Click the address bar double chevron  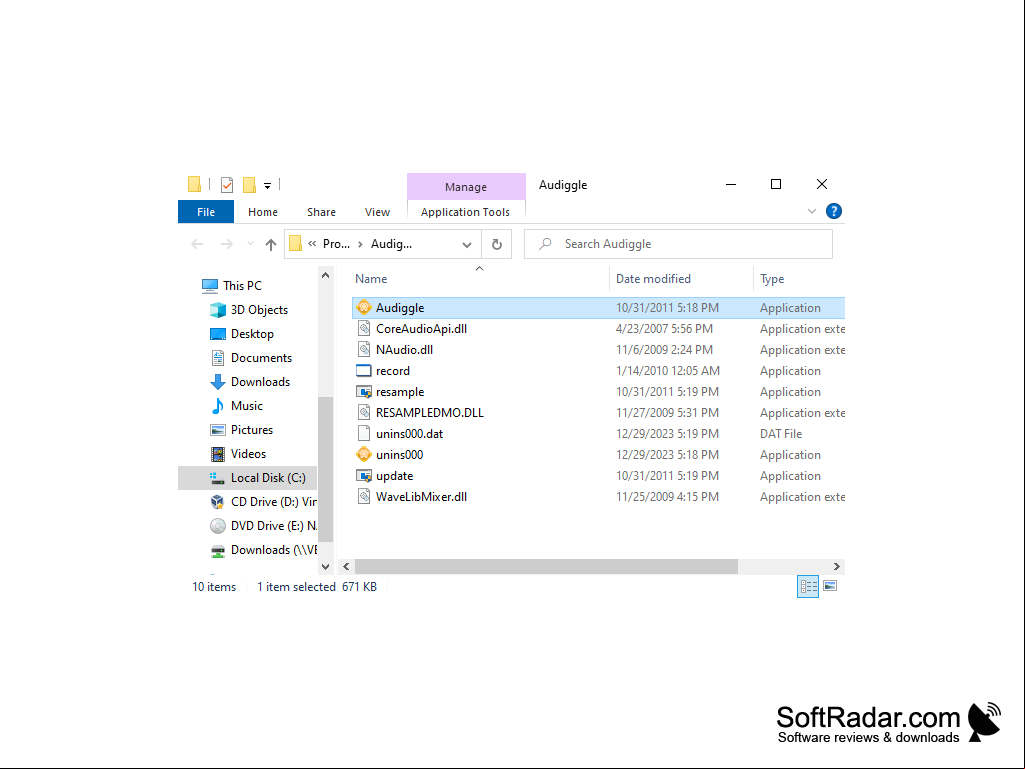(x=312, y=244)
